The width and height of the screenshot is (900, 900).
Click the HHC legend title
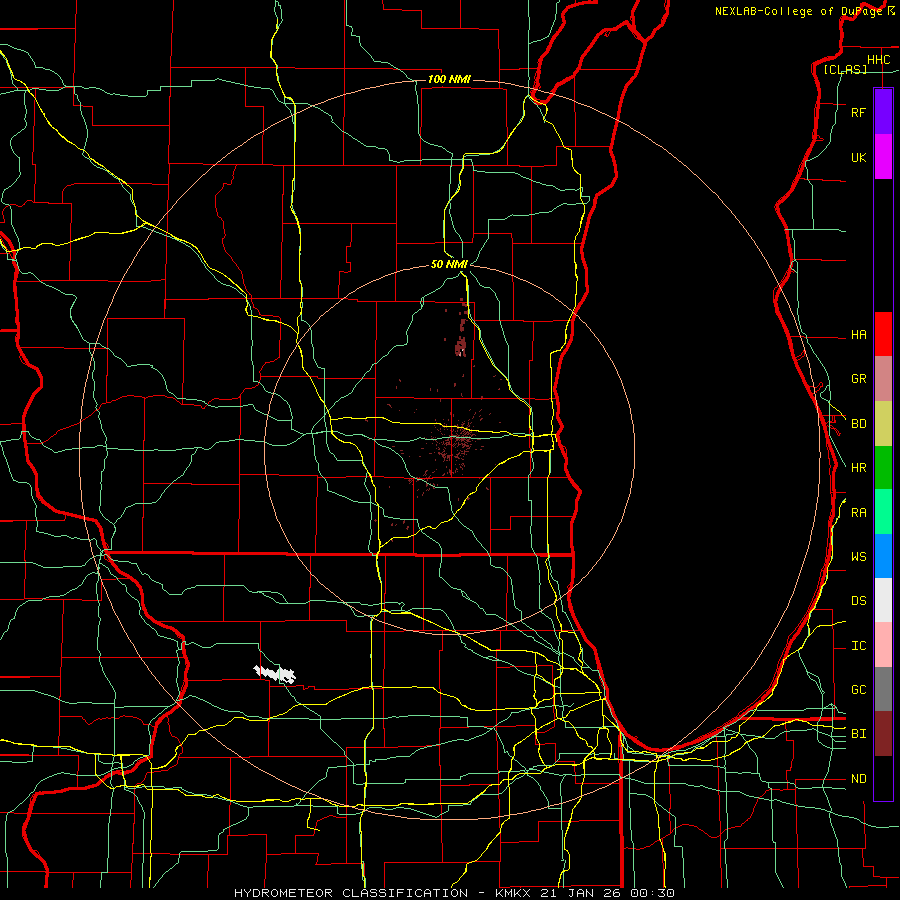tap(878, 60)
